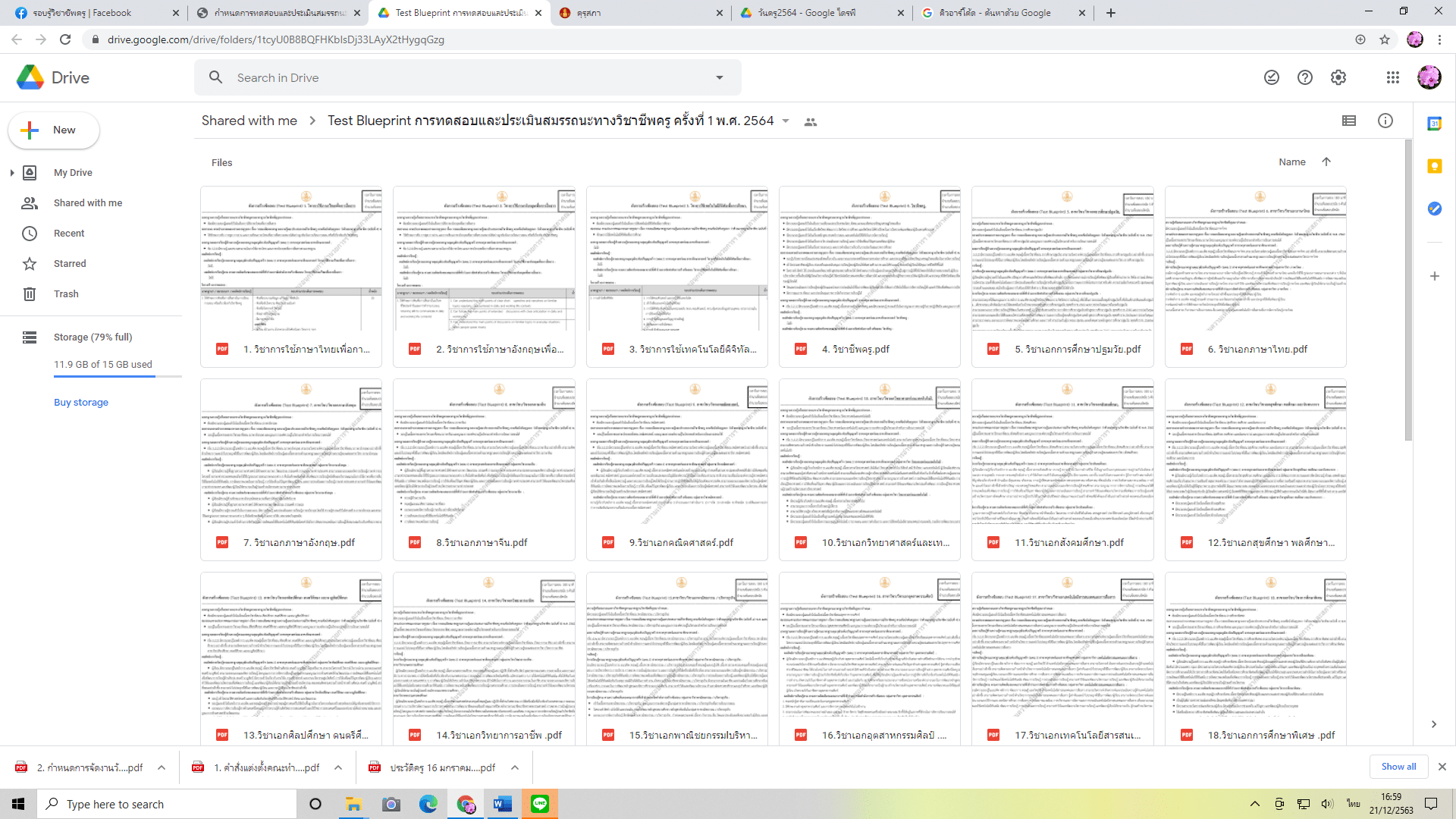The height and width of the screenshot is (819, 1456).
Task: Click the people/share icon on folder
Action: [810, 121]
